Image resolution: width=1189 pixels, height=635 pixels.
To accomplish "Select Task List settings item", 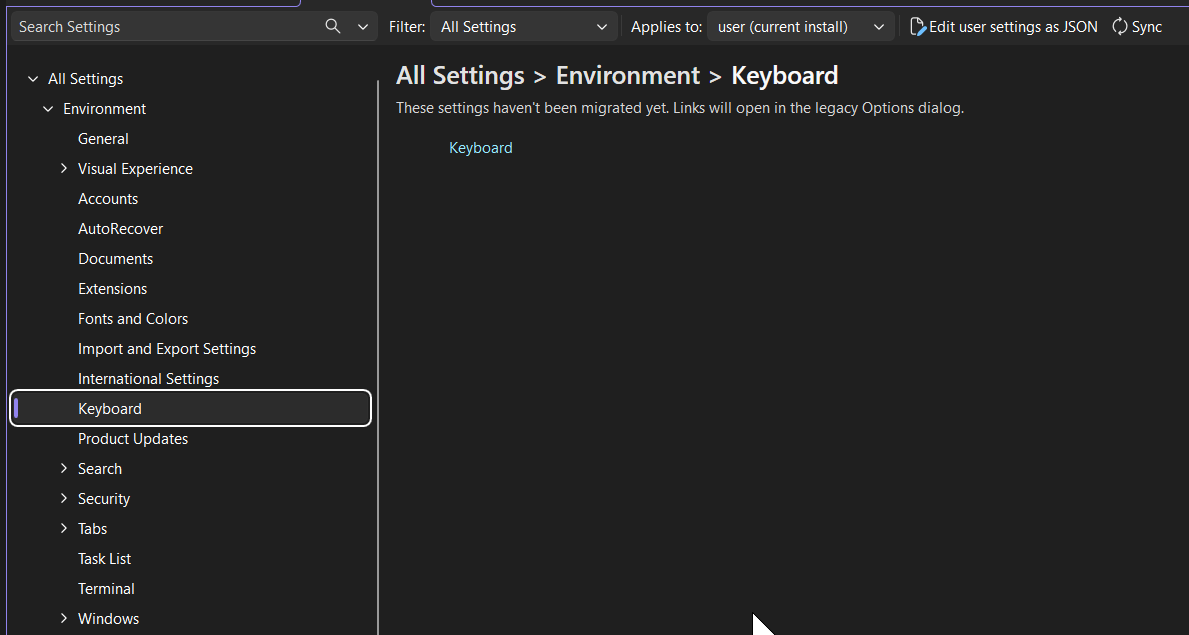I will pyautogui.click(x=105, y=558).
